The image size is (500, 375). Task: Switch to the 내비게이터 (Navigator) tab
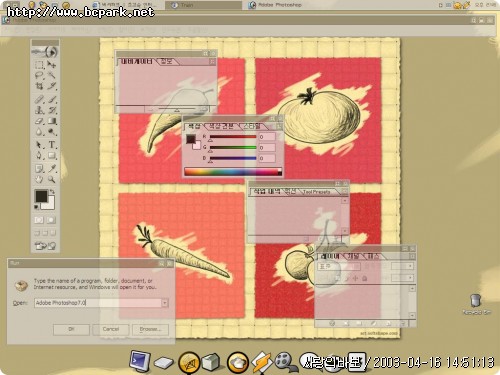137,61
